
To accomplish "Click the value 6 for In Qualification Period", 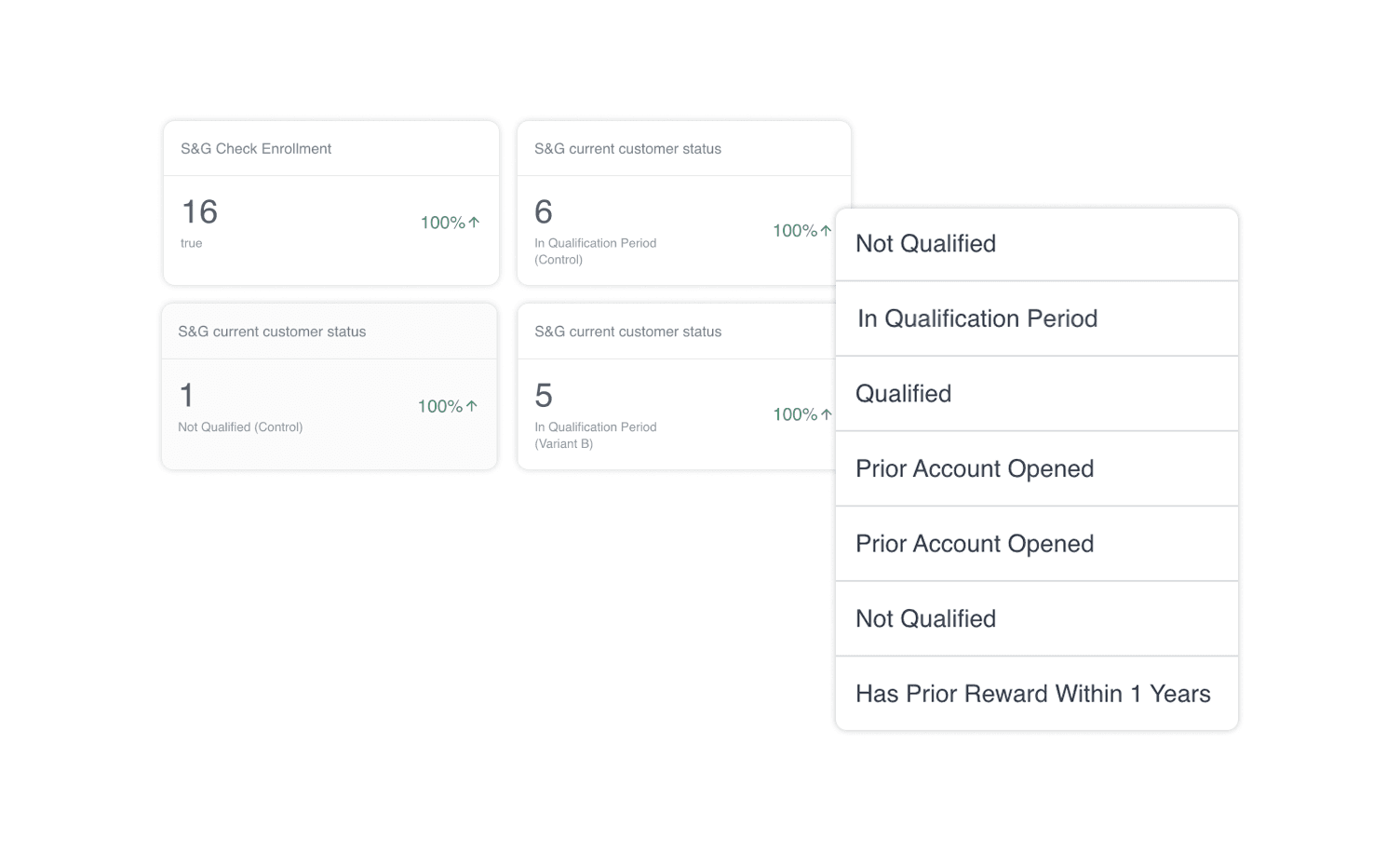I will (x=544, y=211).
